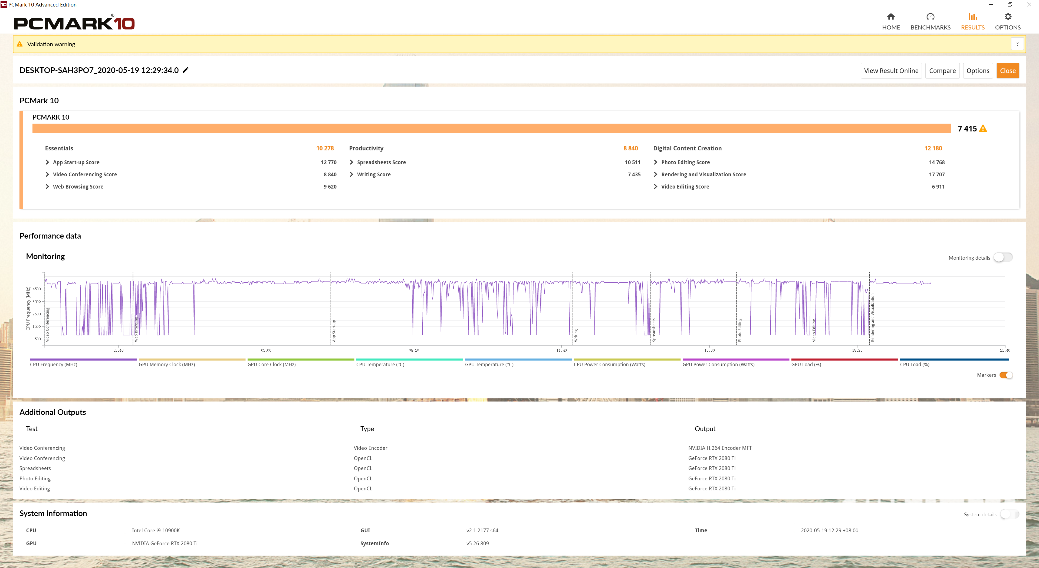This screenshot has height=568, width=1039.
Task: Click the orange PCMark 10 score bar
Action: tap(491, 129)
